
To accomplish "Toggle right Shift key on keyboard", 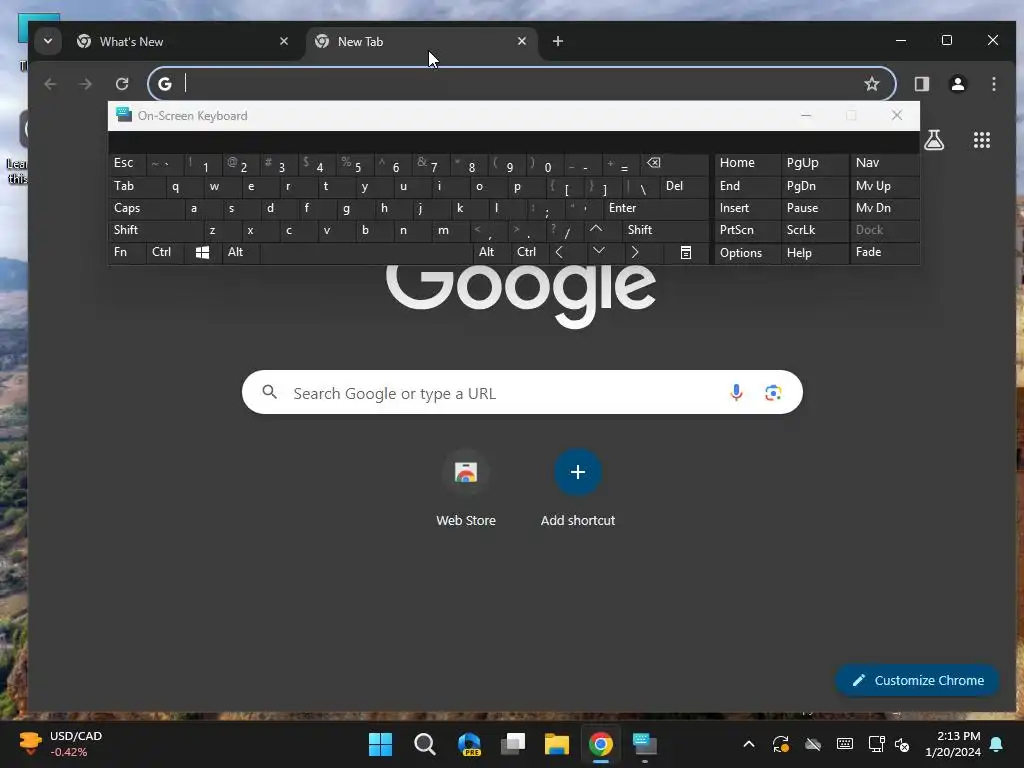I will [665, 230].
